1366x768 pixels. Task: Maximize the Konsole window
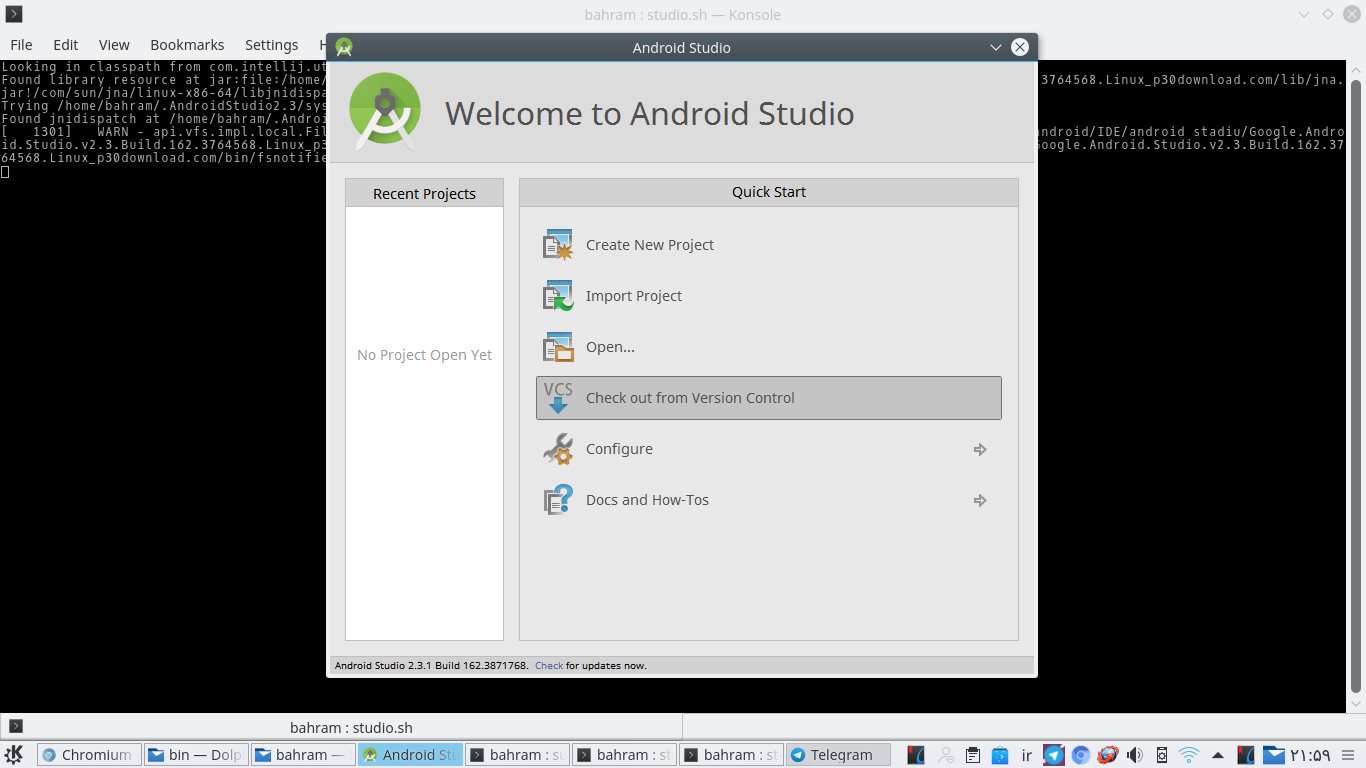pos(1328,15)
